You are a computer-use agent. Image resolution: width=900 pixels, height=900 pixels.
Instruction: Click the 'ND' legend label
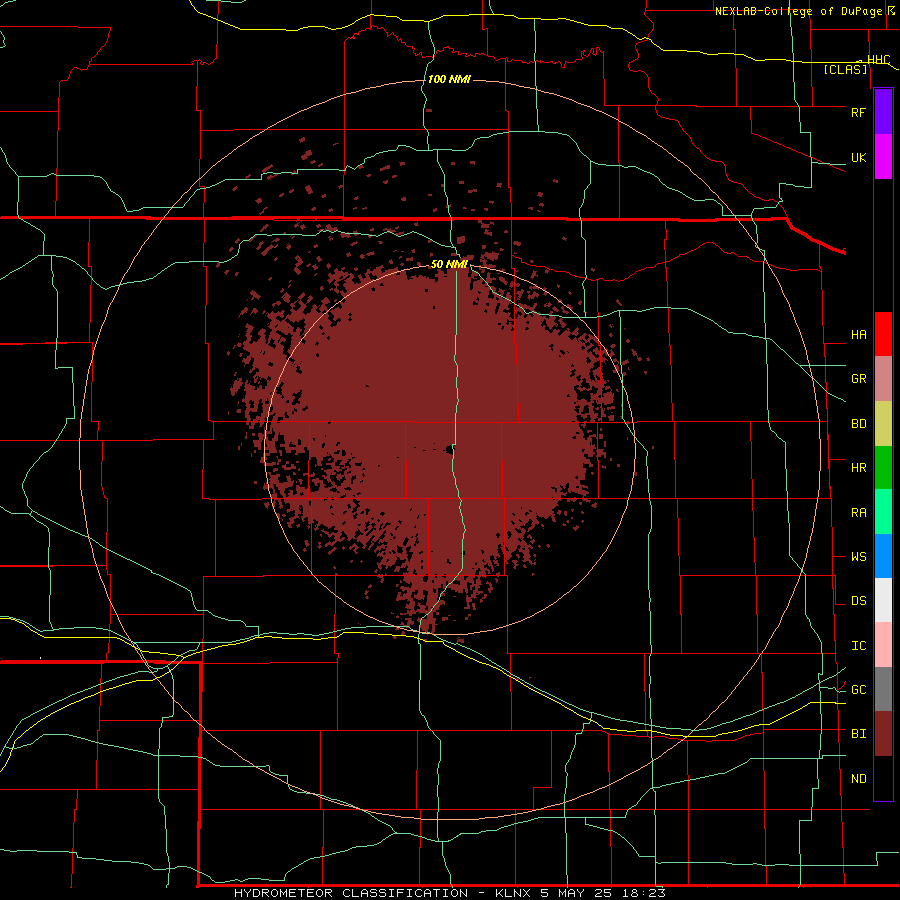(858, 779)
